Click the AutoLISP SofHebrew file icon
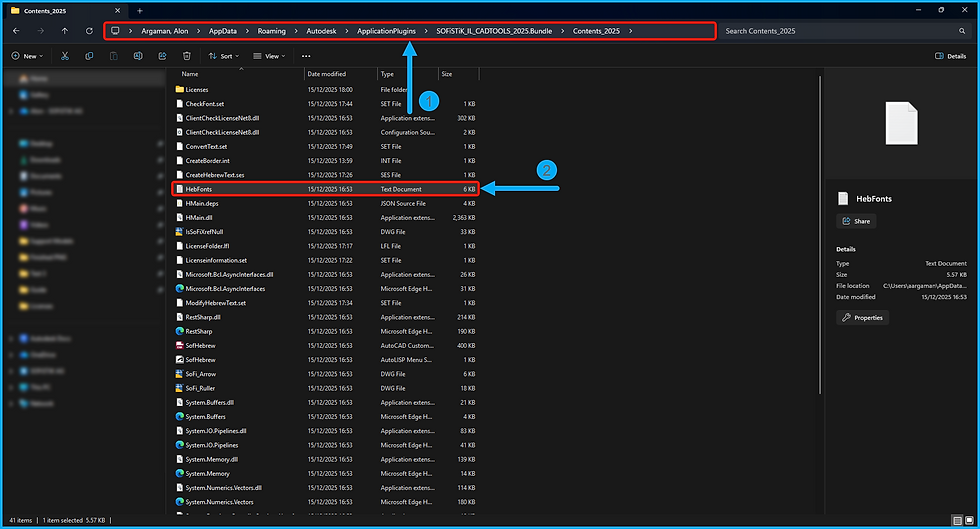The width and height of the screenshot is (980, 529). point(179,360)
